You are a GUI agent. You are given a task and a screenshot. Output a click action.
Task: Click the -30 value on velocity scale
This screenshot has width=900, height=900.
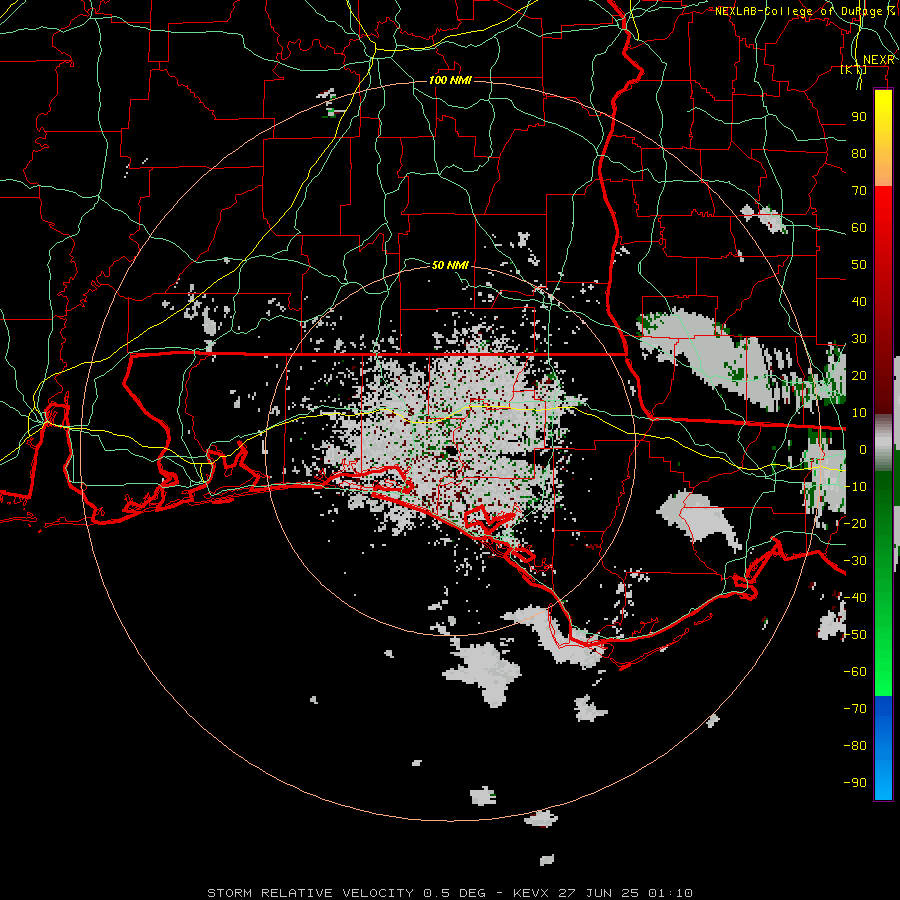pyautogui.click(x=855, y=561)
